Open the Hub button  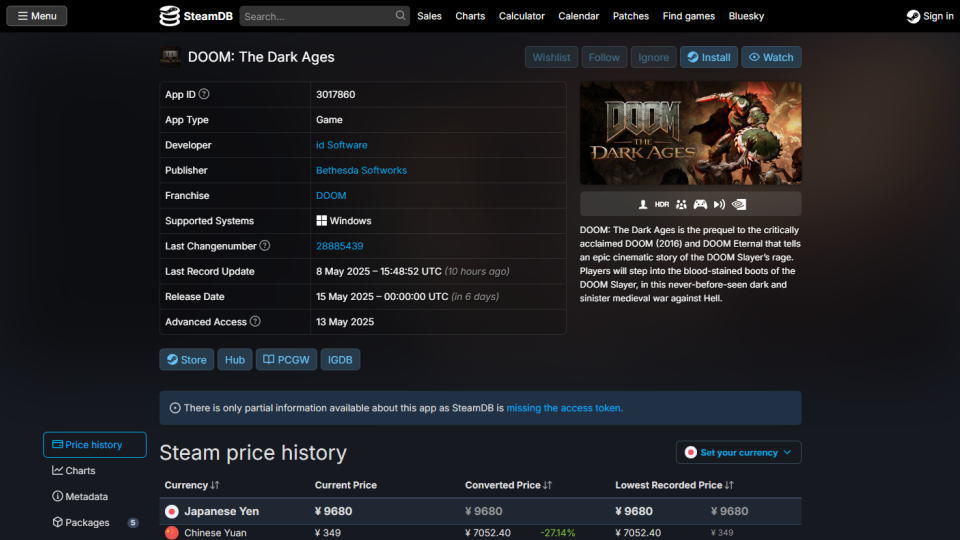click(234, 359)
